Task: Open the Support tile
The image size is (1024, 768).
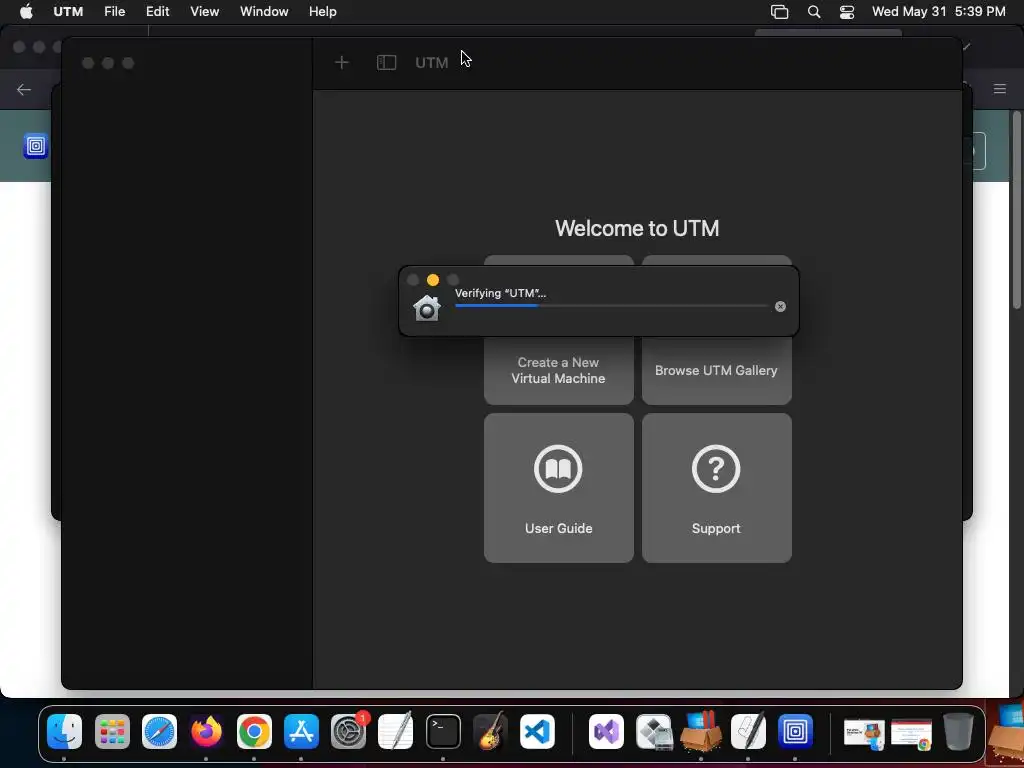Action: [x=716, y=488]
